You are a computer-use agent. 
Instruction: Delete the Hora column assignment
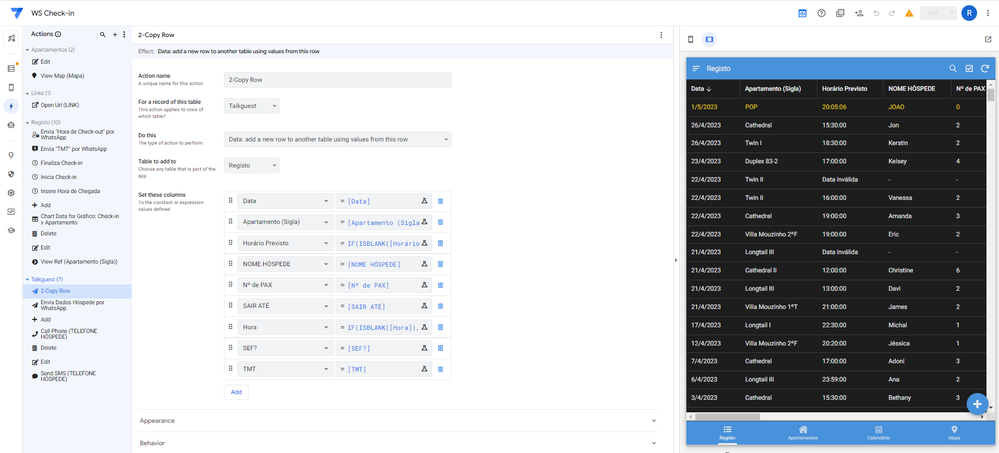coord(440,327)
